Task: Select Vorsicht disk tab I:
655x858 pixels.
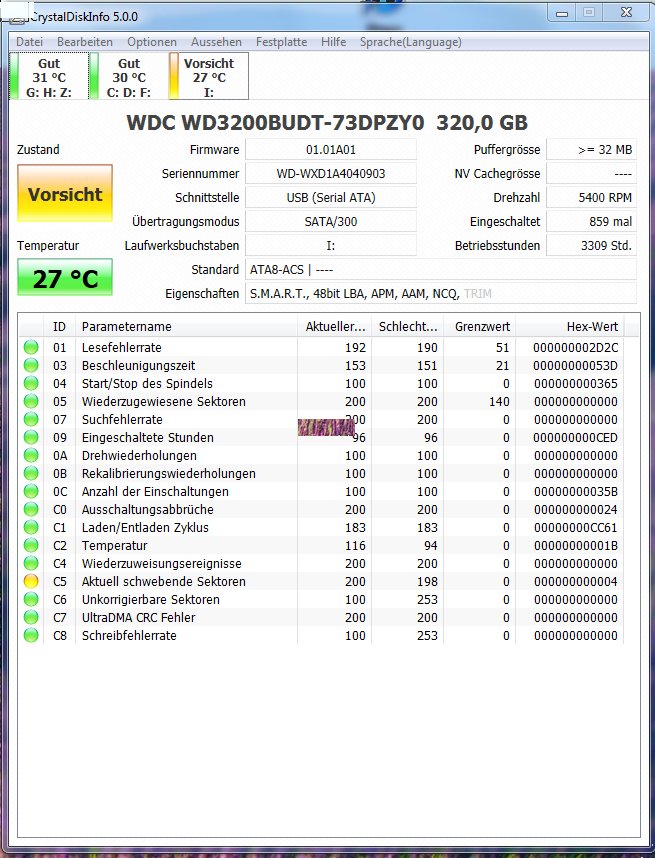Action: click(209, 76)
